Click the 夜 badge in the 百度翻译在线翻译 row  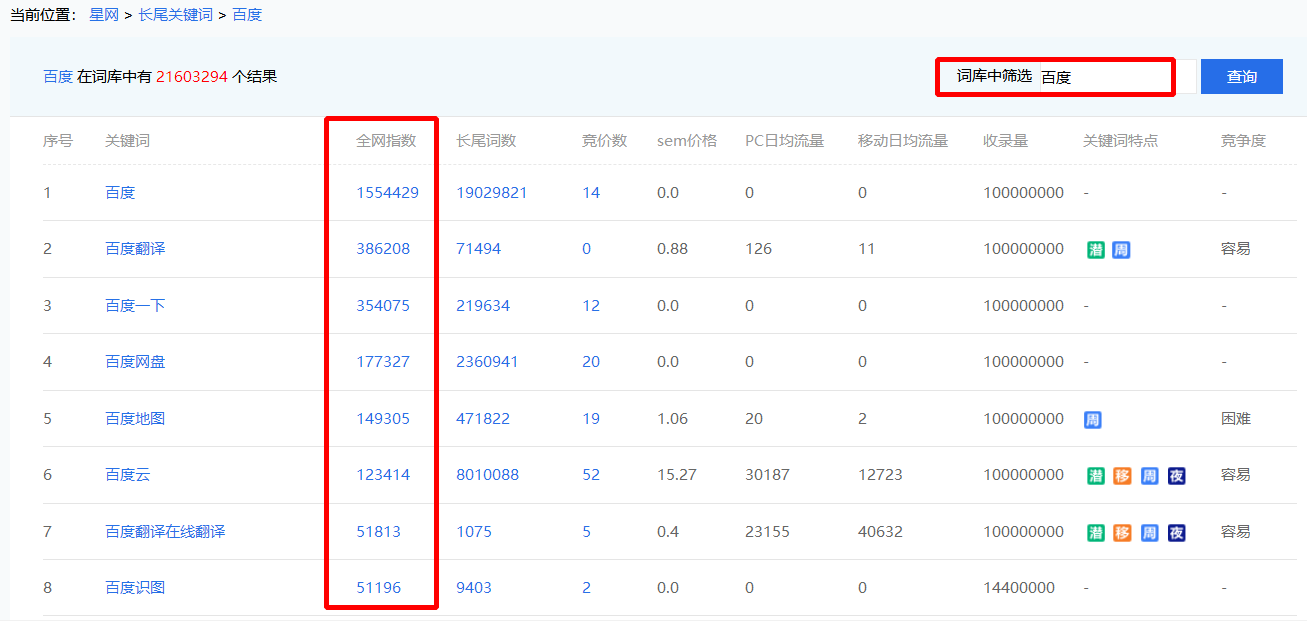(1176, 533)
